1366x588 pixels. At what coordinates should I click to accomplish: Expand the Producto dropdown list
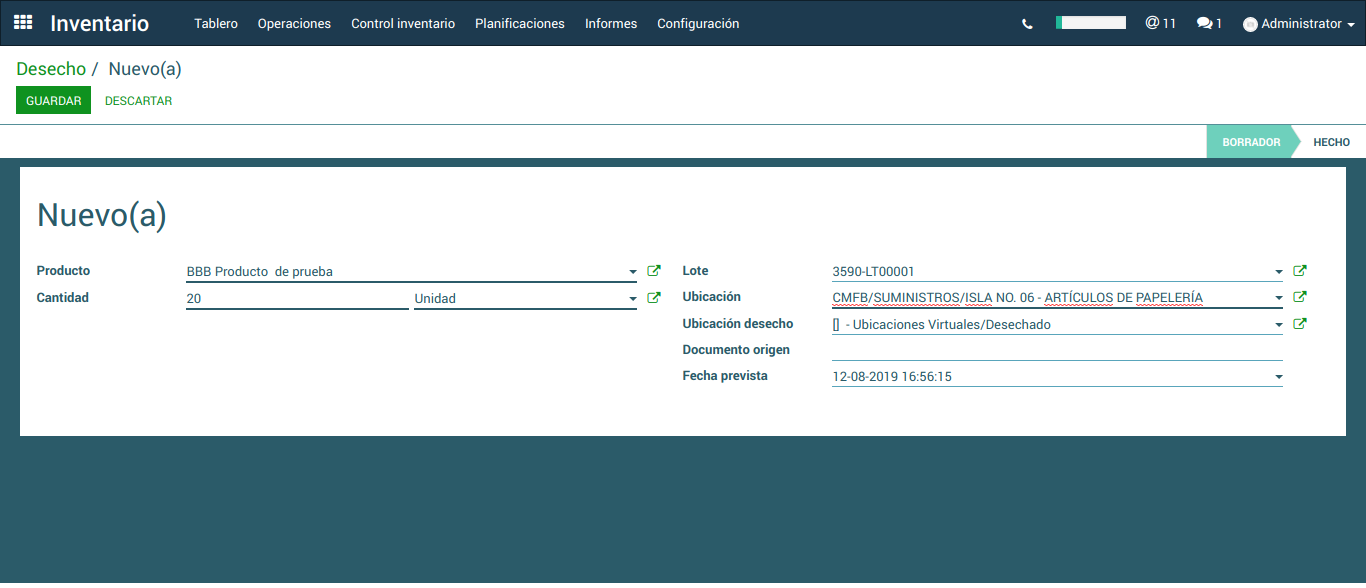[632, 272]
